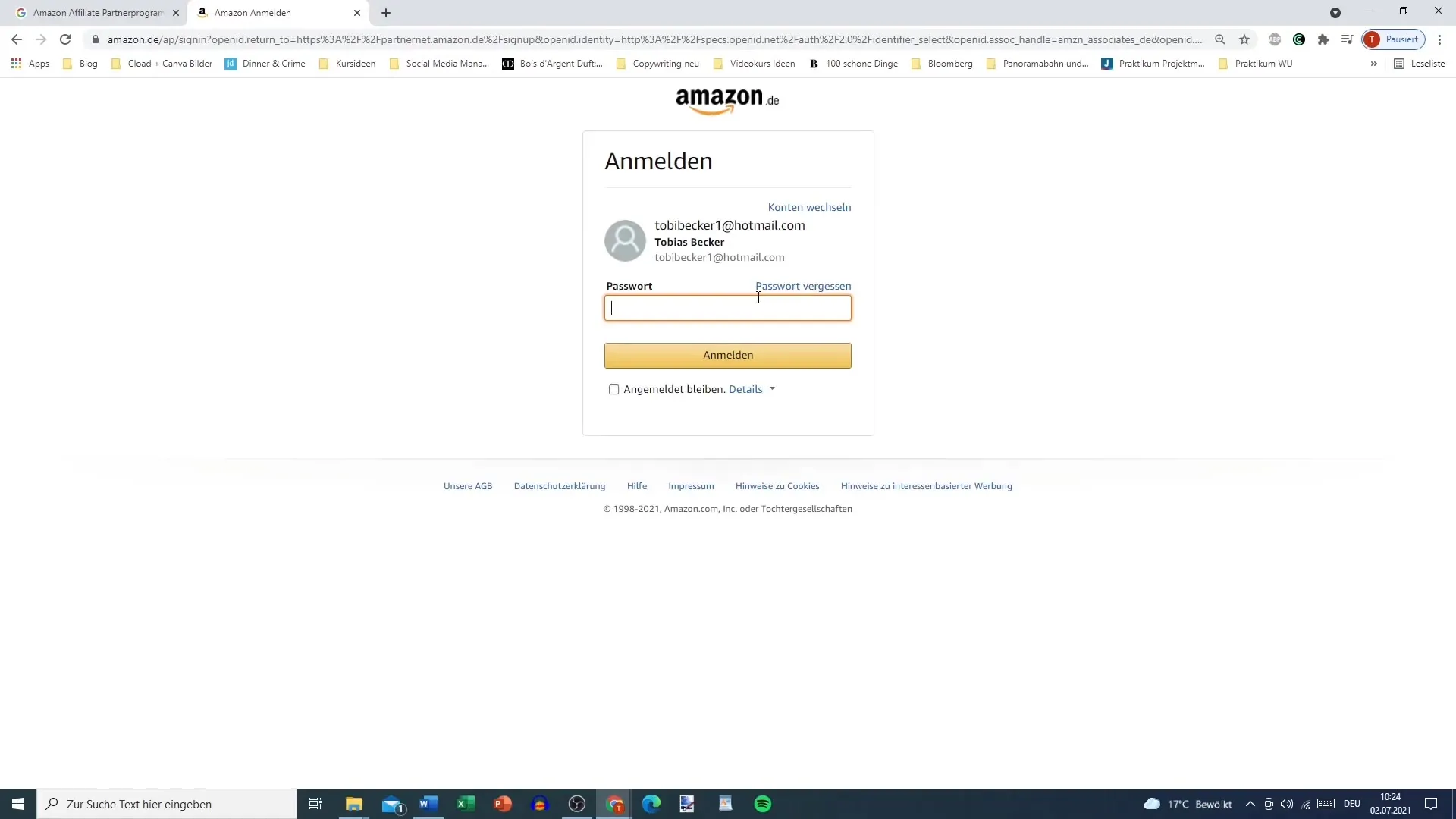Open Microsoft Word from the taskbar
This screenshot has width=1456, height=819.
coord(428,804)
